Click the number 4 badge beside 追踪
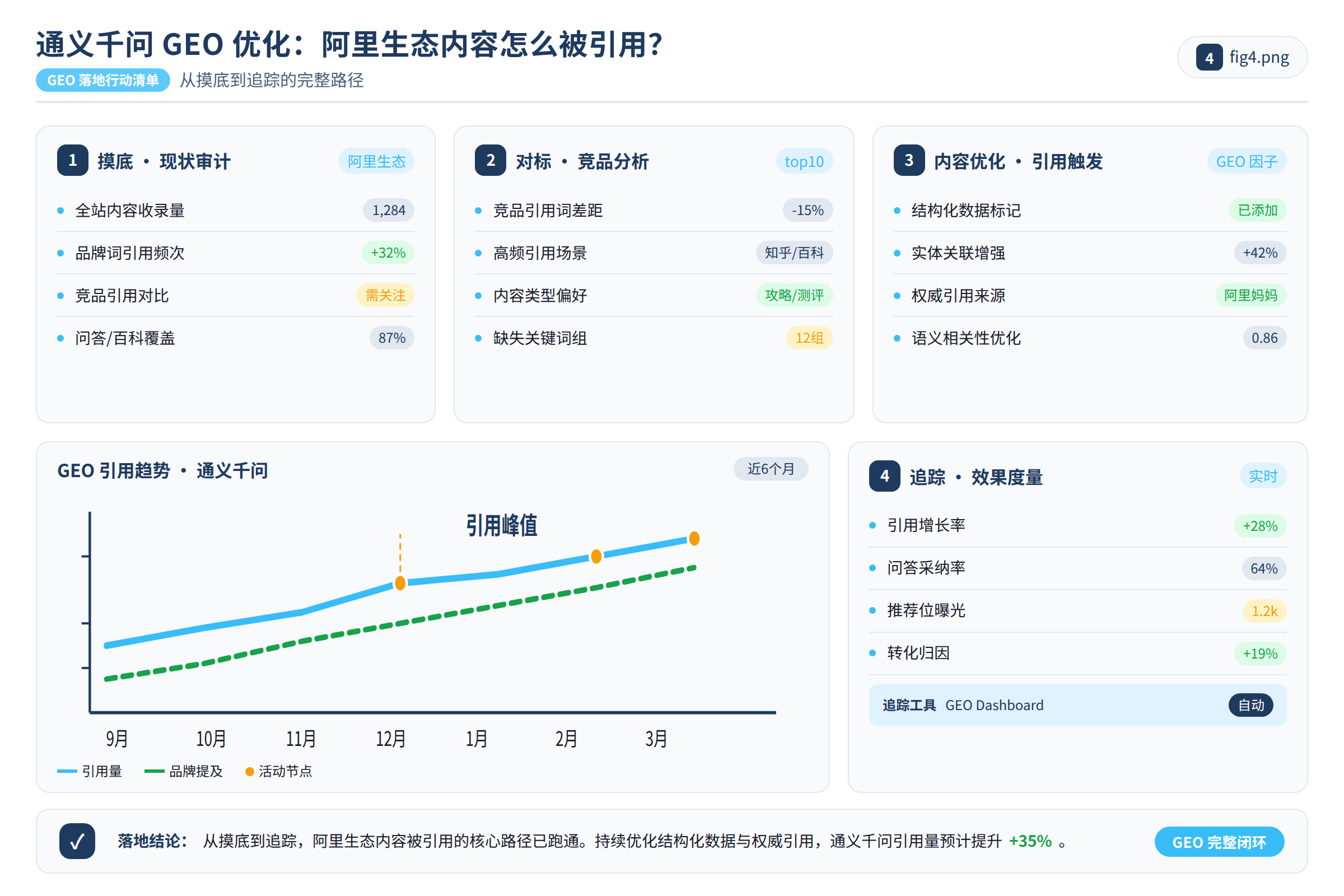The height and width of the screenshot is (896, 1344). pos(885,476)
